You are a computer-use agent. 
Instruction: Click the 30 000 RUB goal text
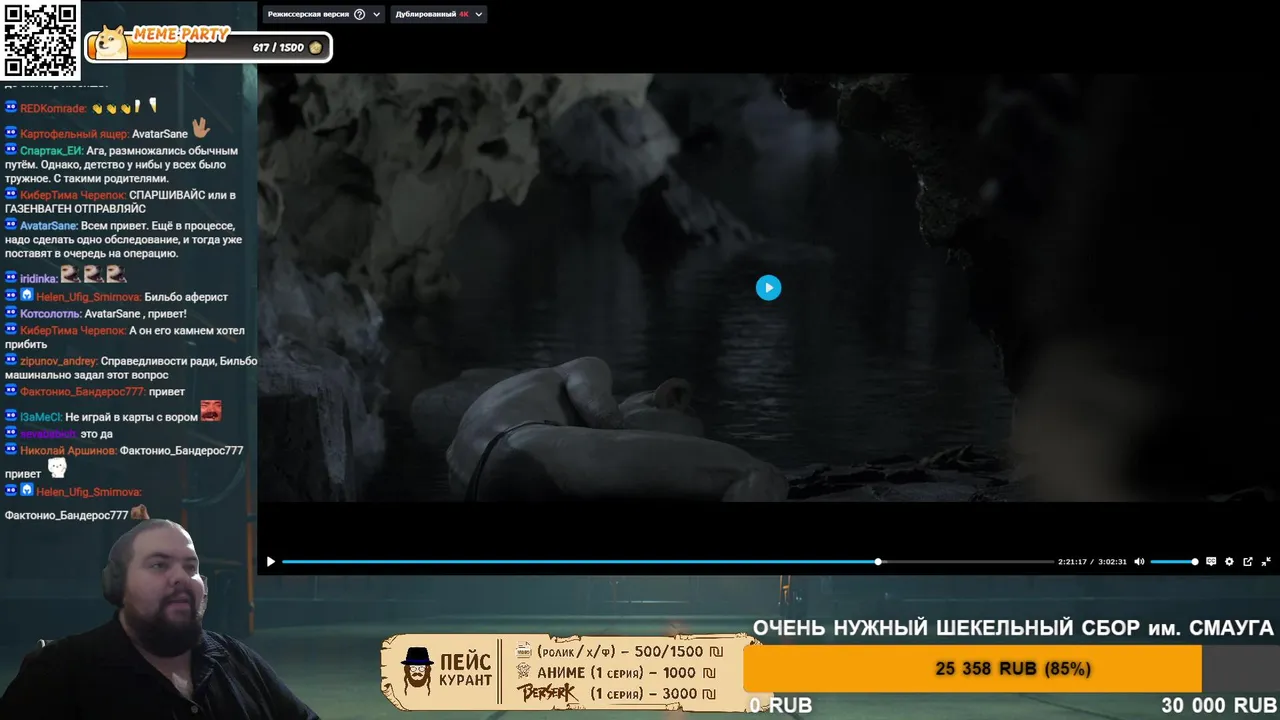click(x=1218, y=706)
